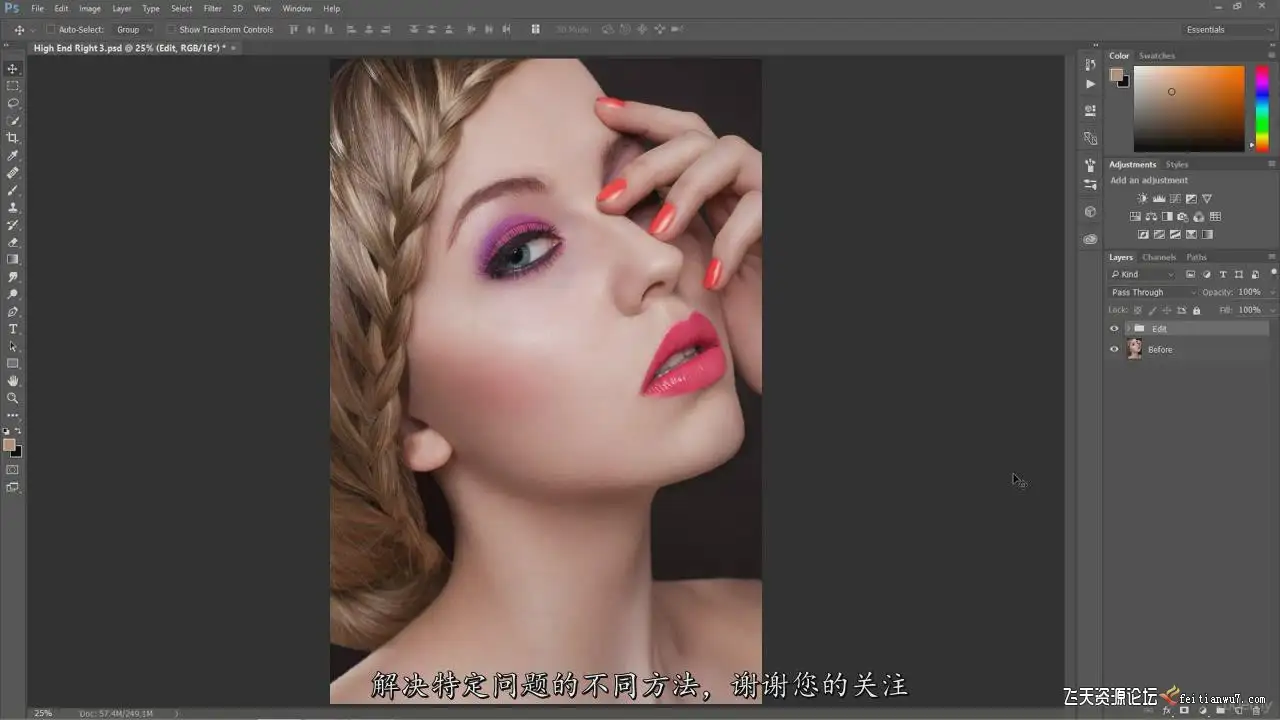The height and width of the screenshot is (720, 1280).
Task: Switch to the Channels tab
Action: click(1159, 257)
